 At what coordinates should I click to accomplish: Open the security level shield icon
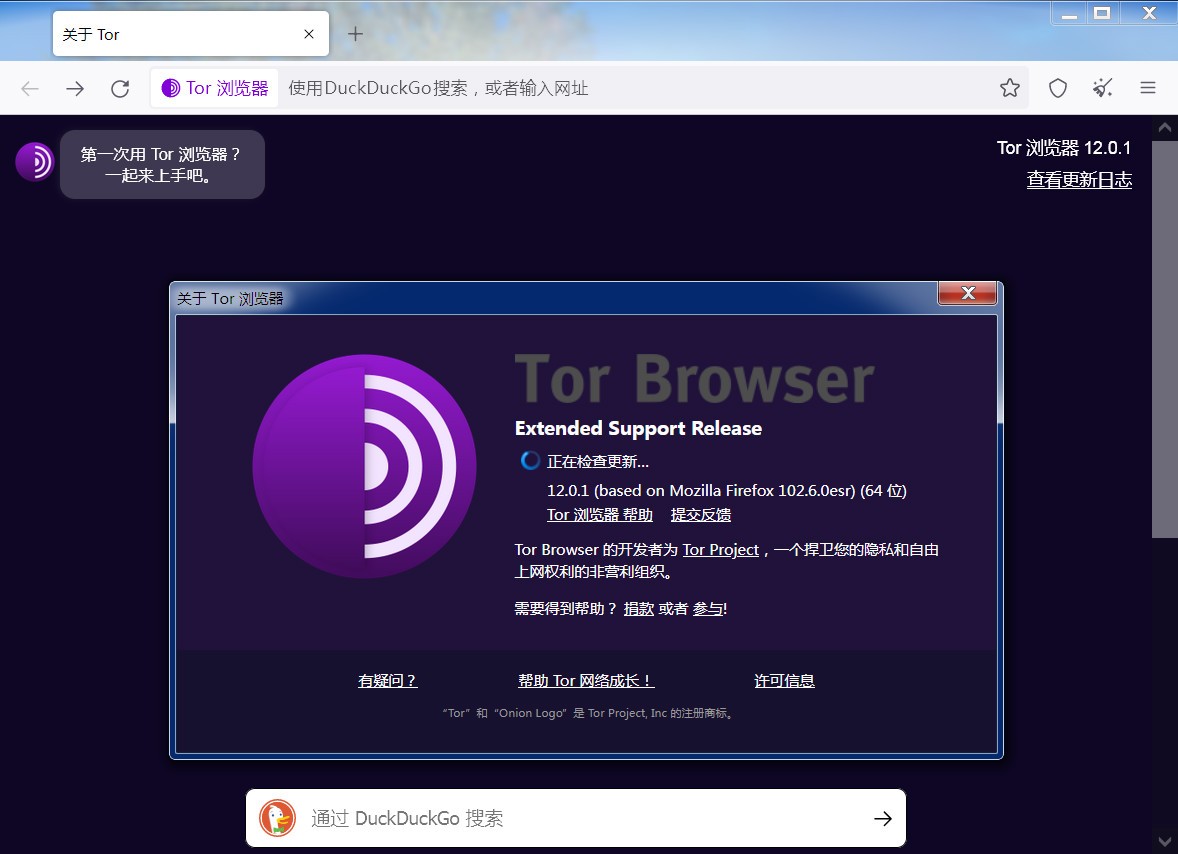1058,88
